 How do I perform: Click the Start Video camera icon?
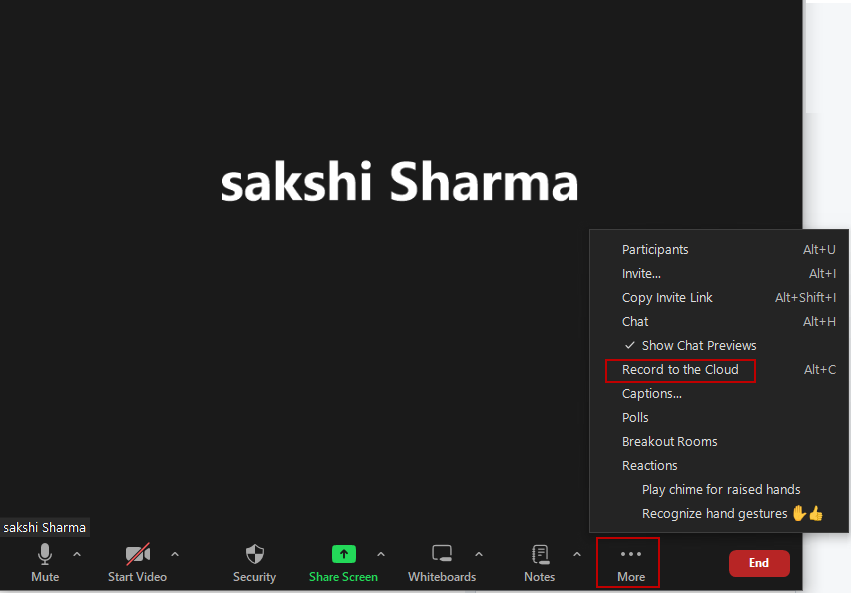click(138, 554)
